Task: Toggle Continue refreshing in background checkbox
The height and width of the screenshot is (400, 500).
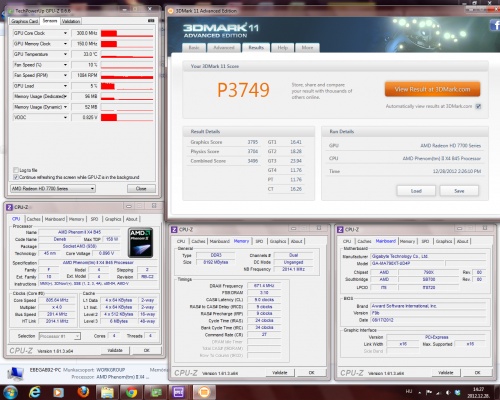Action: 15,177
